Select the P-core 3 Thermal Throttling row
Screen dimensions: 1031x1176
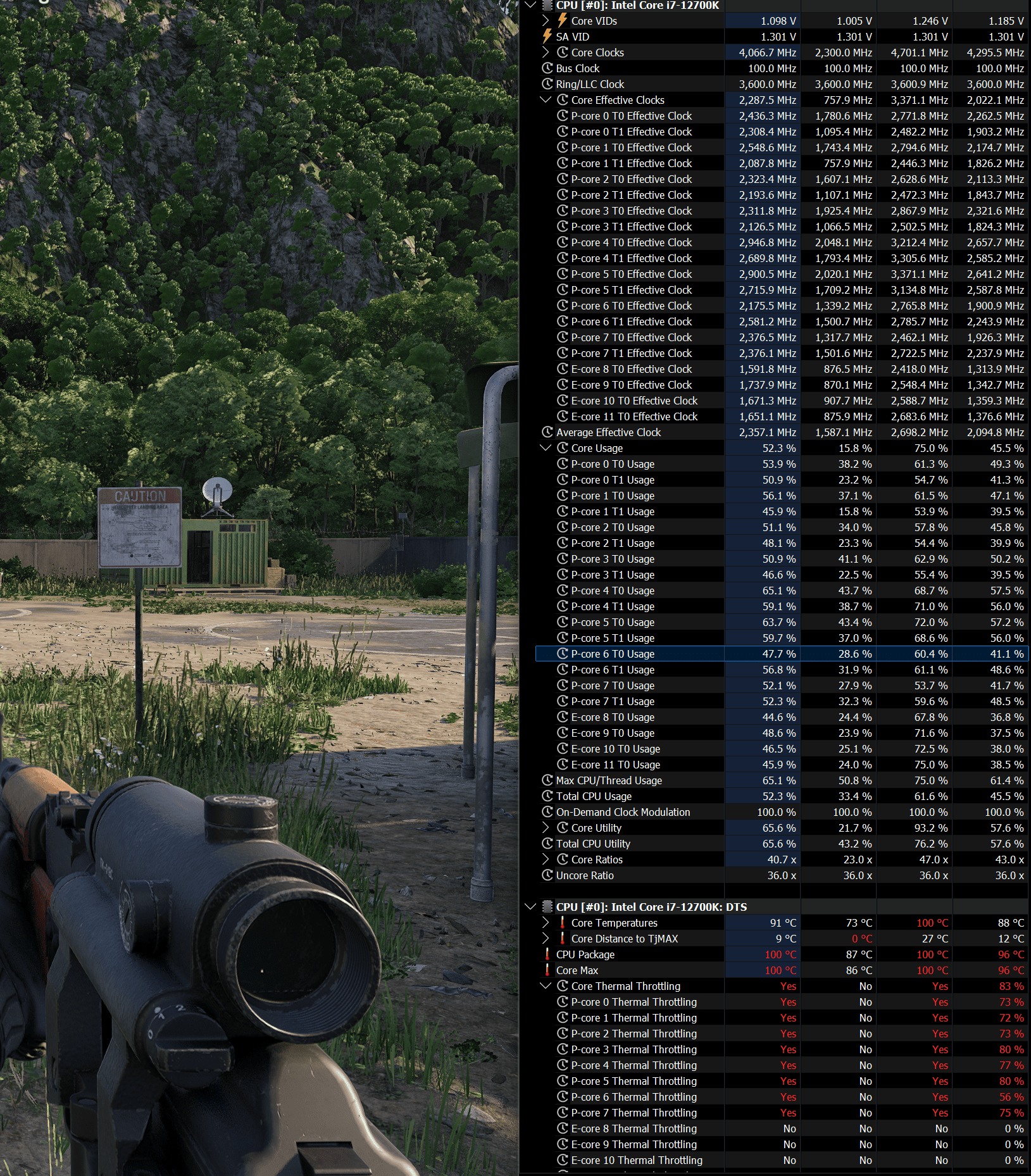pyautogui.click(x=782, y=1049)
